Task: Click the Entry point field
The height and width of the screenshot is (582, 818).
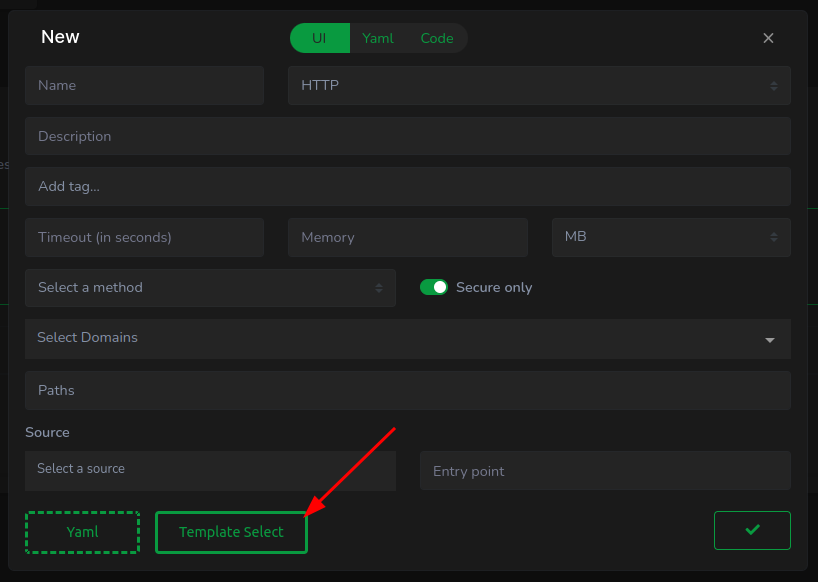Action: pyautogui.click(x=605, y=471)
